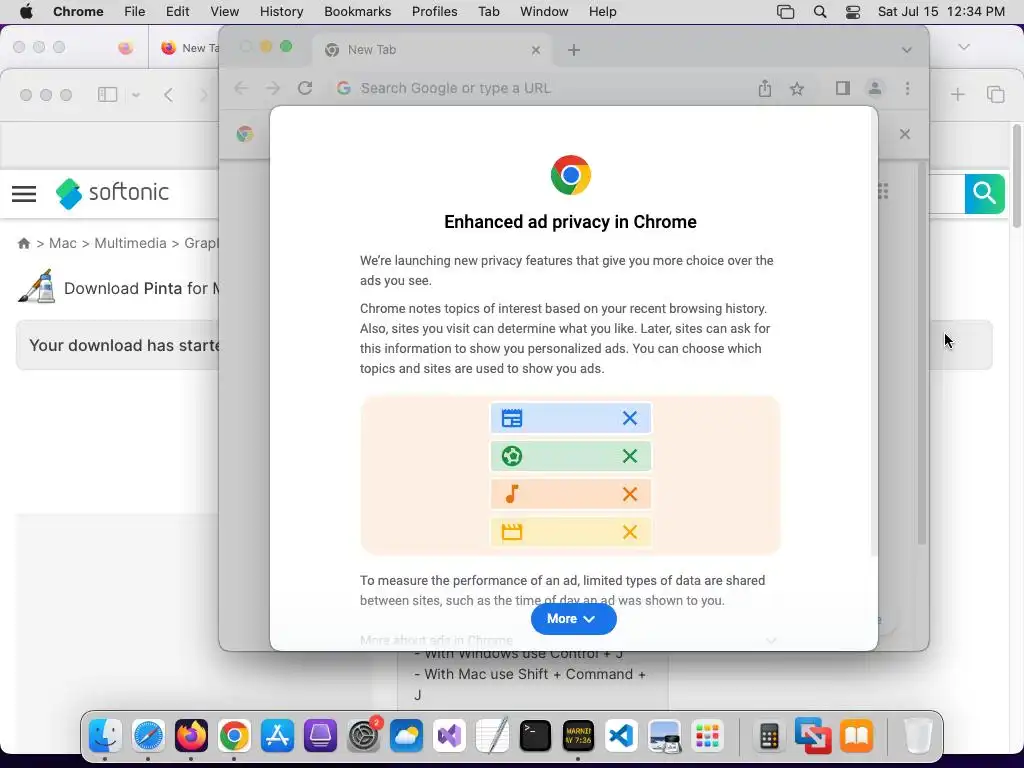Open purple Visual Studio in the Dock
The height and width of the screenshot is (768, 1024).
click(449, 736)
